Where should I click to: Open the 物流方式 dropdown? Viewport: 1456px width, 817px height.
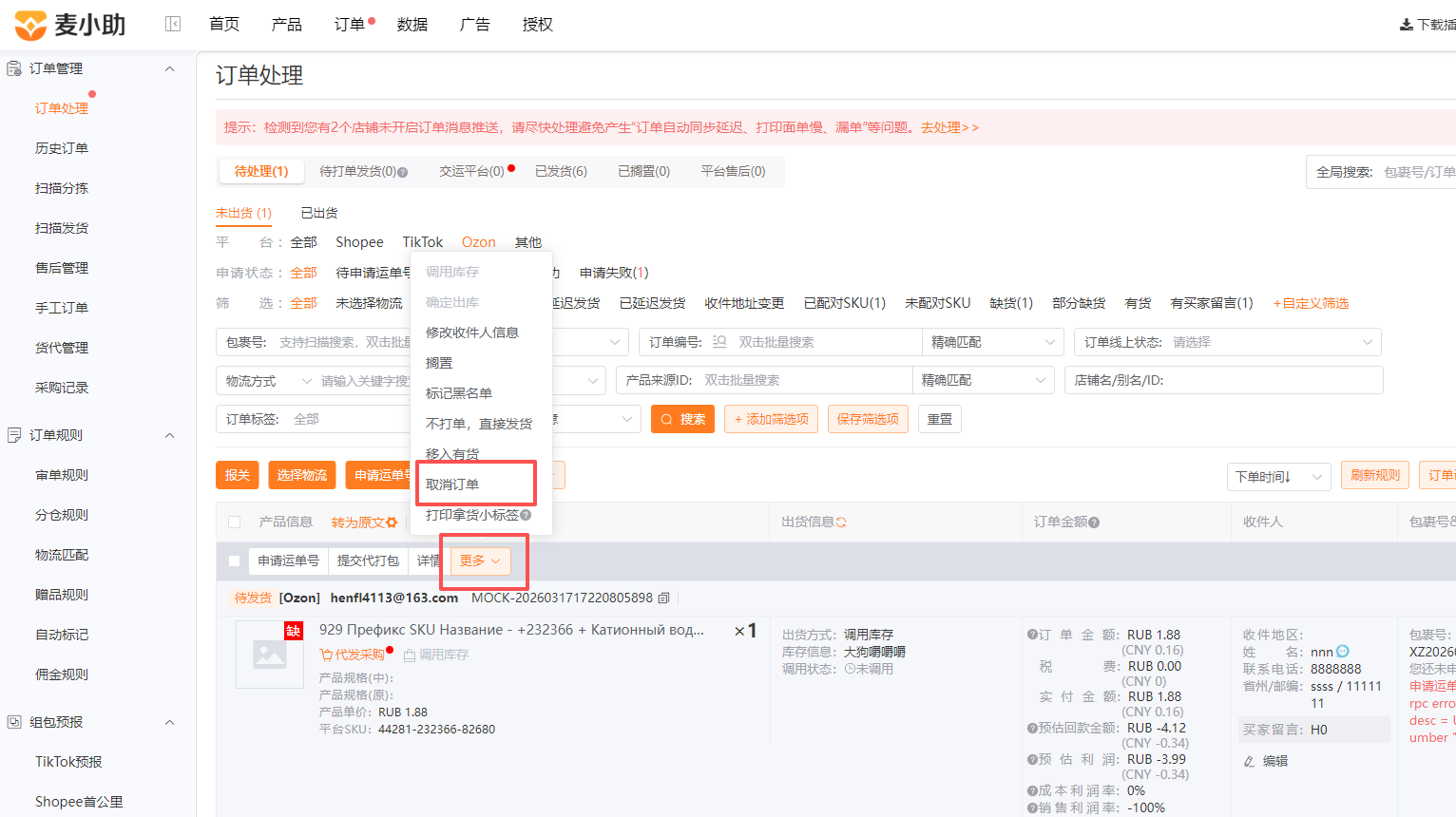pos(270,381)
